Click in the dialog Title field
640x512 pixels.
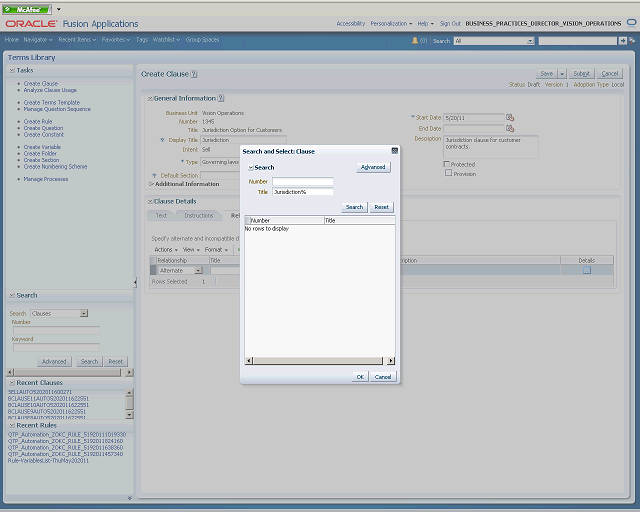[x=302, y=191]
